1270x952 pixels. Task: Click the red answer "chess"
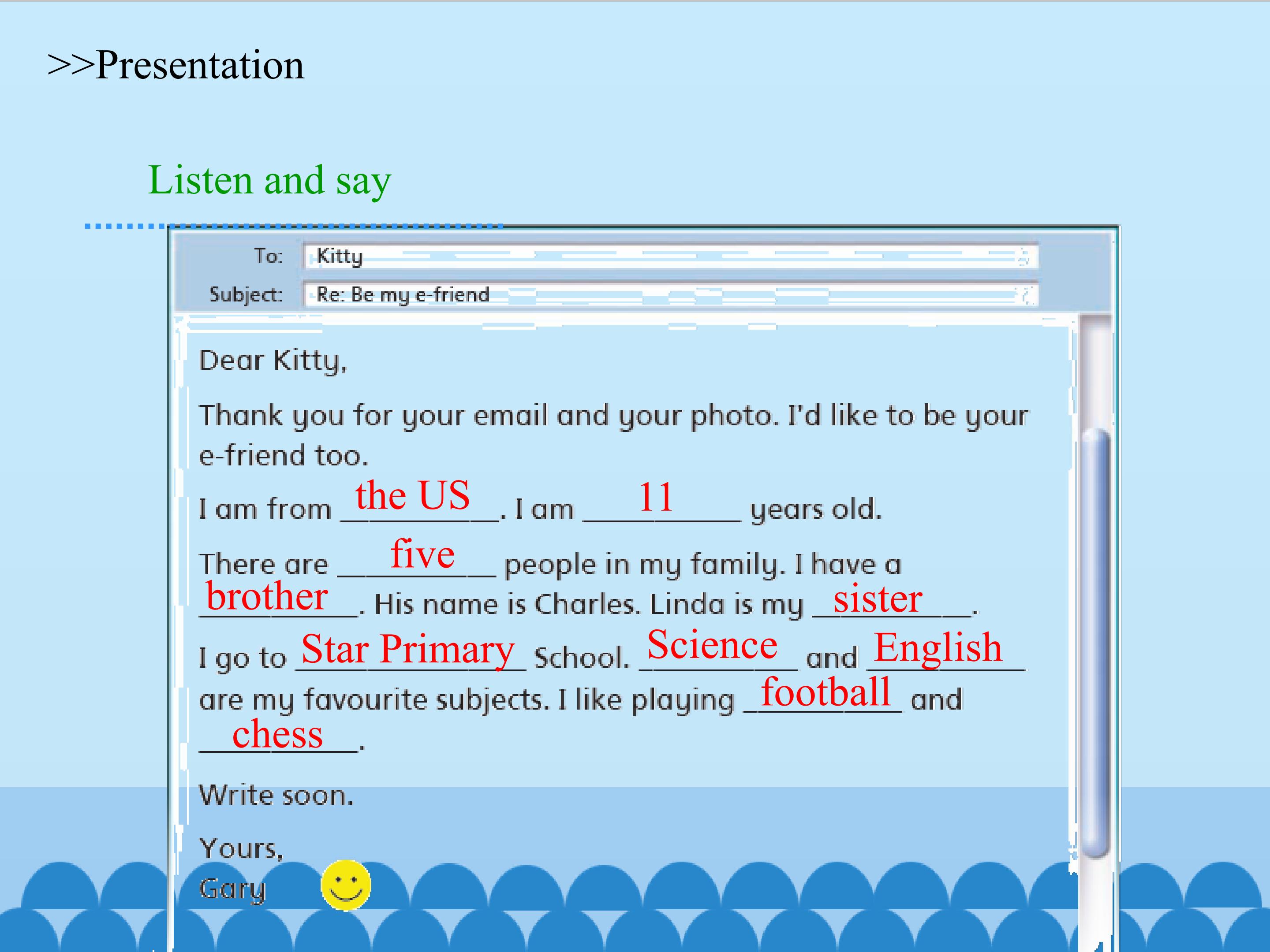click(x=277, y=734)
